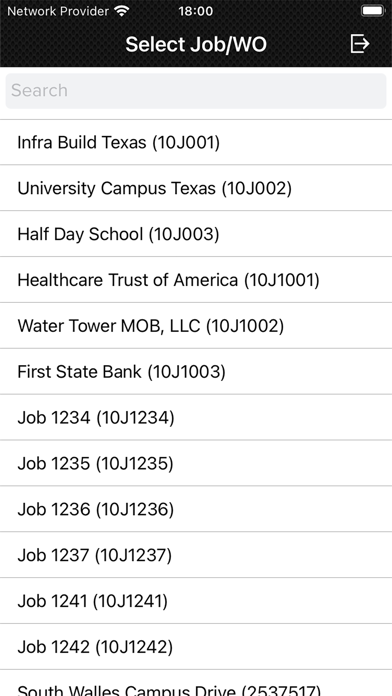Select Job 1234 (10J1234)

(x=196, y=418)
